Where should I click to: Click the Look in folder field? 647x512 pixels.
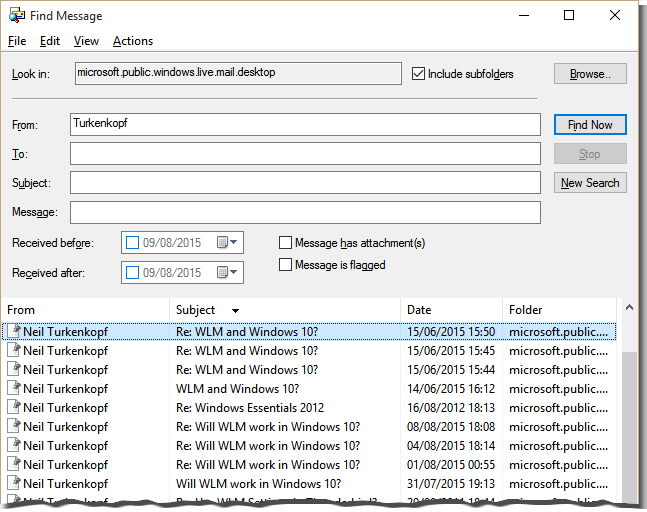pyautogui.click(x=238, y=73)
